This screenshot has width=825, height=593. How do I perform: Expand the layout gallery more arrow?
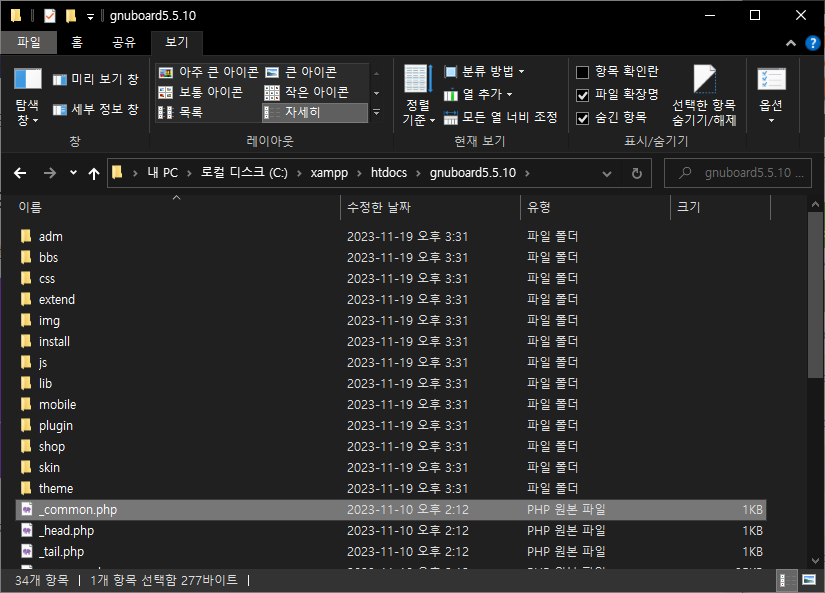[377, 112]
